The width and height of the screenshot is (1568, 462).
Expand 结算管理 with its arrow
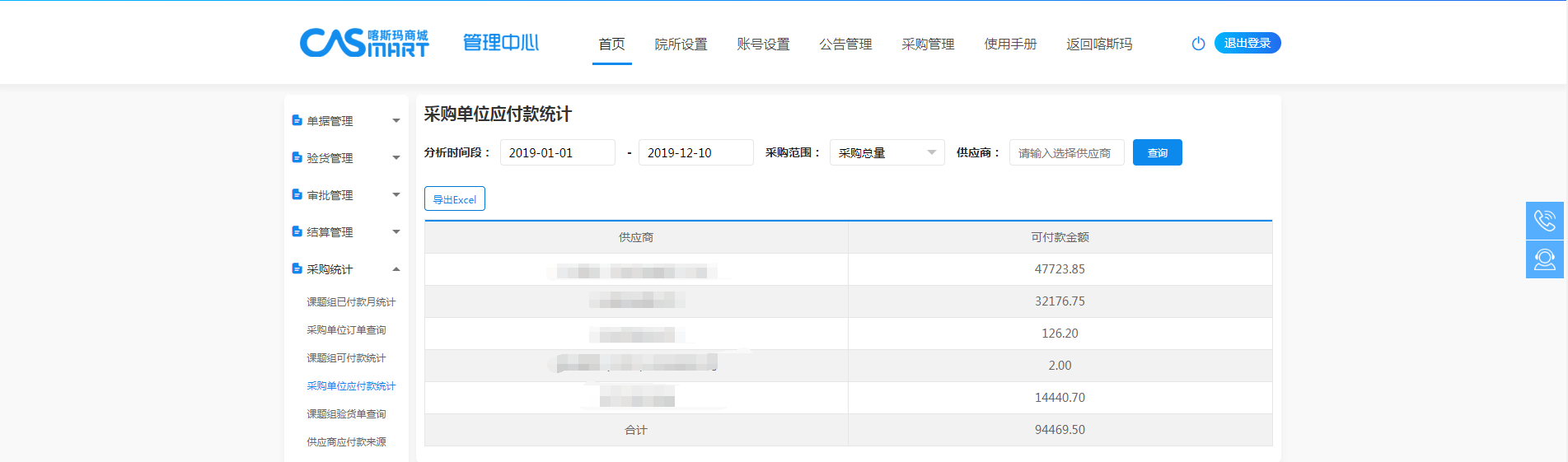[x=396, y=232]
